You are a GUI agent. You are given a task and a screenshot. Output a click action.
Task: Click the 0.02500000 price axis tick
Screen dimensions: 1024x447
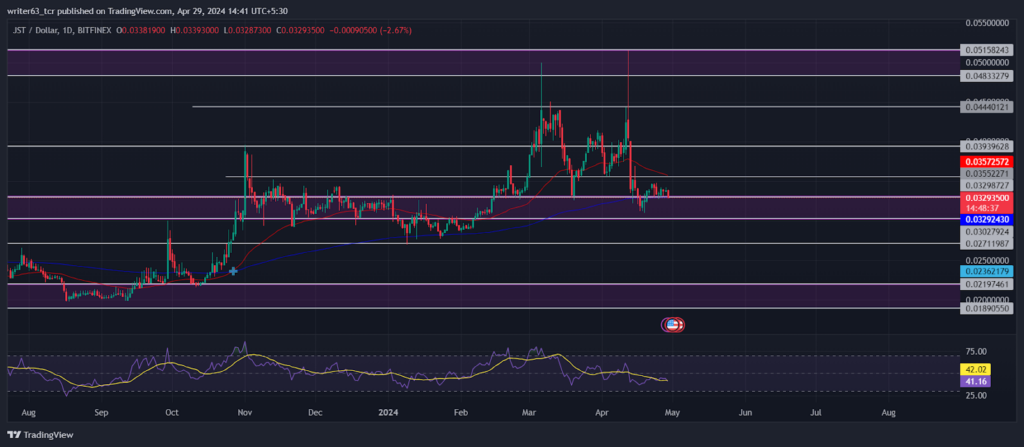tap(989, 260)
